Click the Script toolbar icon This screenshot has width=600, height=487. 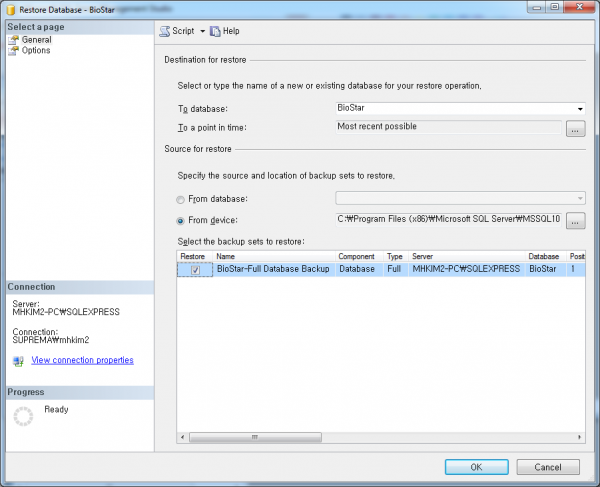click(x=165, y=31)
